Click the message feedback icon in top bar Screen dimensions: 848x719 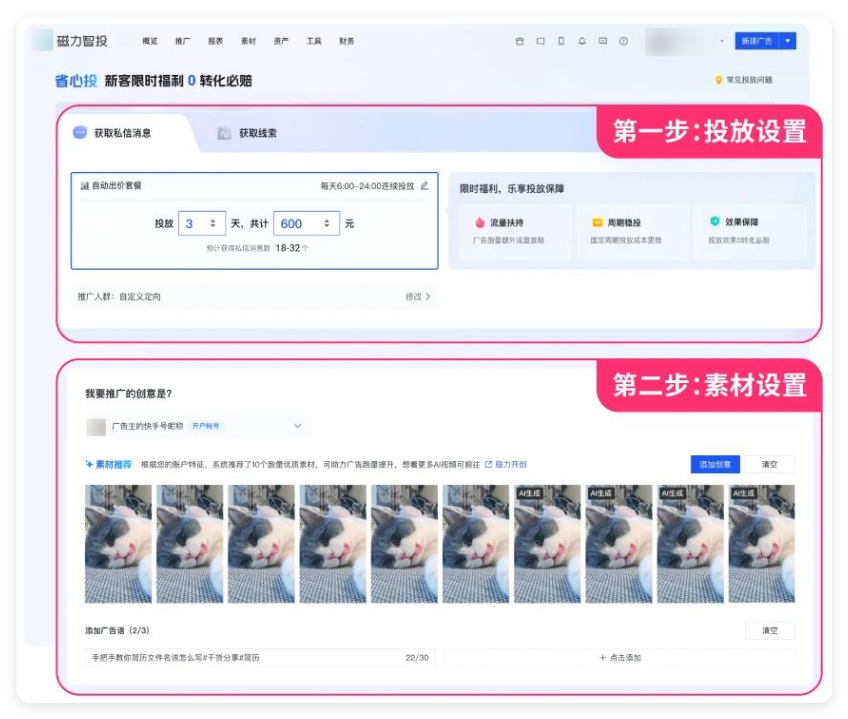[602, 40]
